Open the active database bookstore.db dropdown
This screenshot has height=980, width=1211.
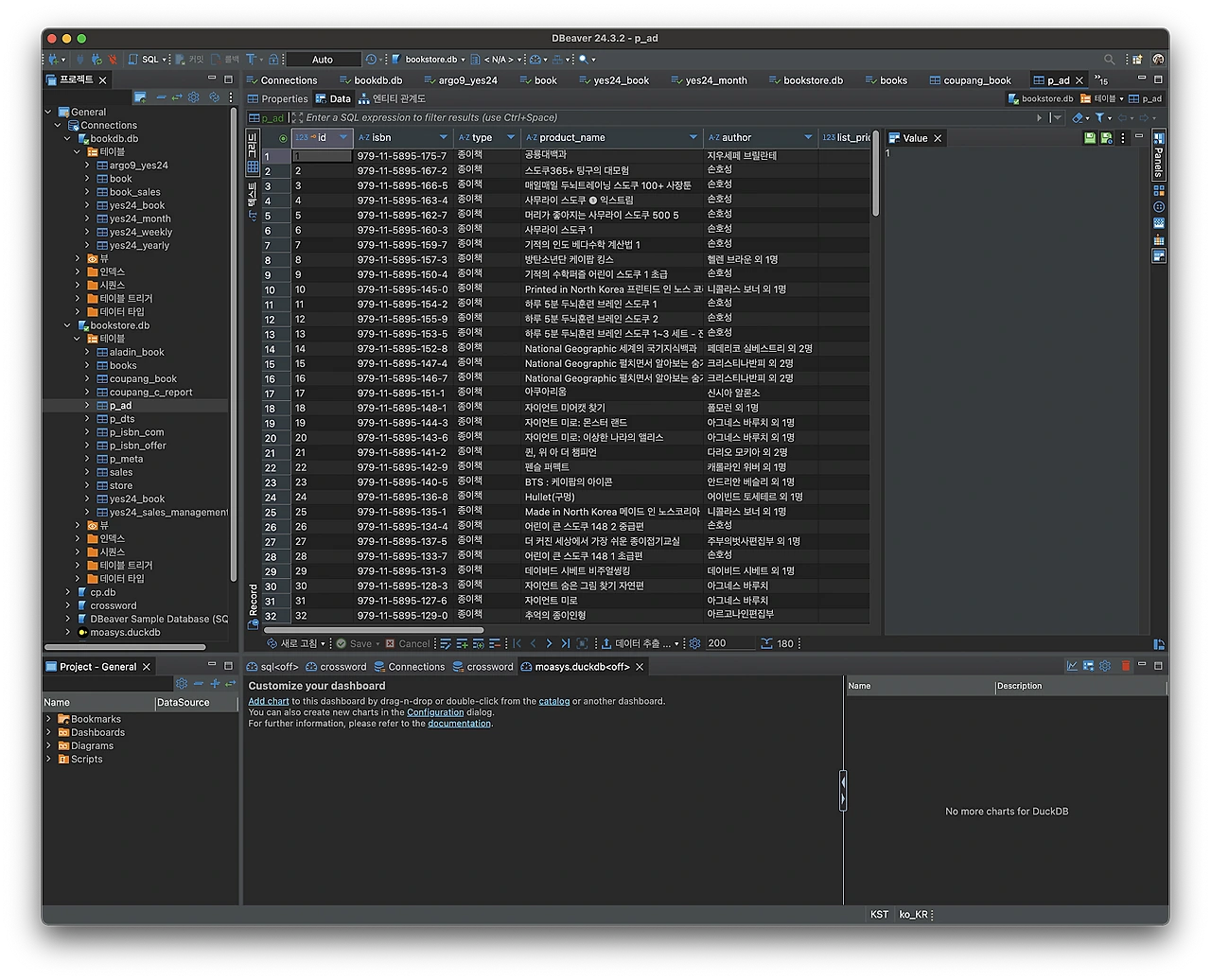click(431, 60)
